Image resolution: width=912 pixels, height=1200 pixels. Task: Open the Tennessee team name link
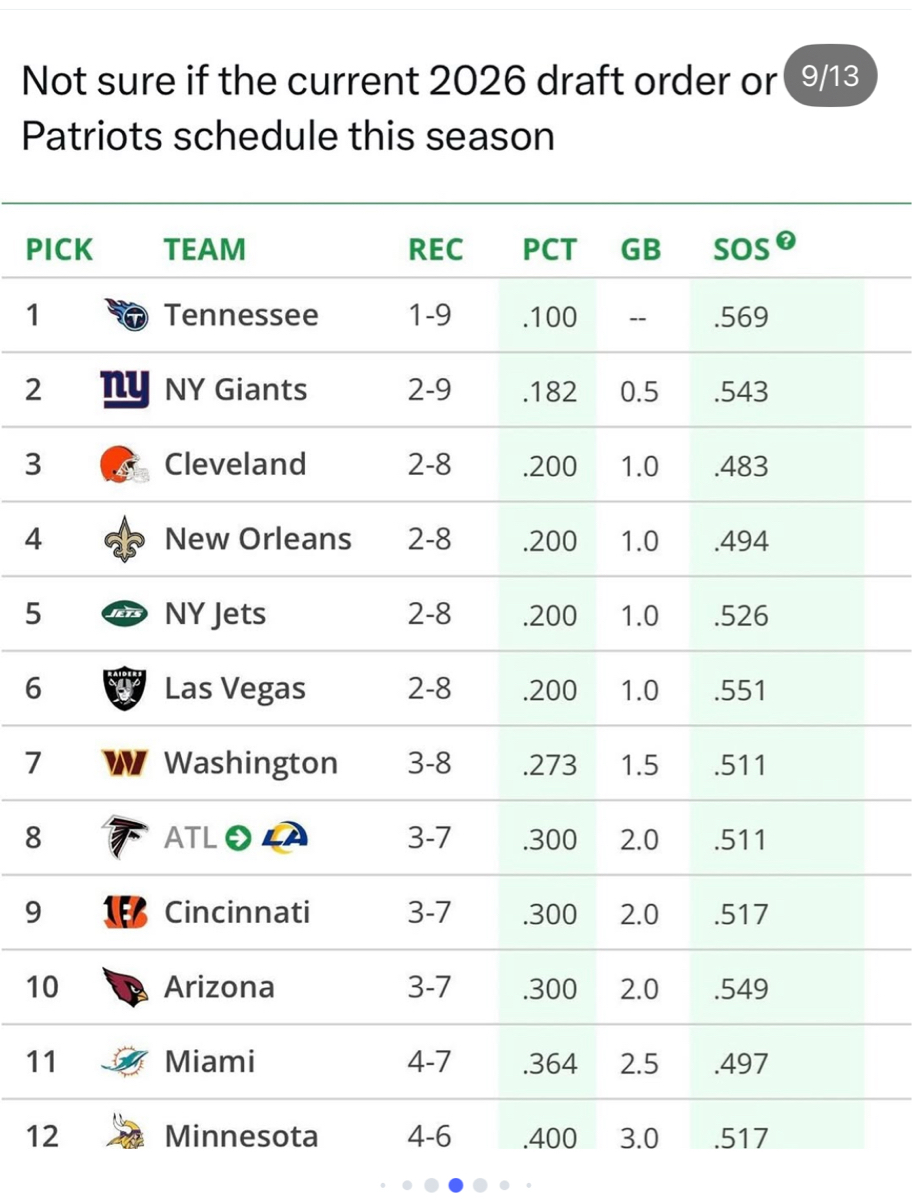[x=241, y=316]
